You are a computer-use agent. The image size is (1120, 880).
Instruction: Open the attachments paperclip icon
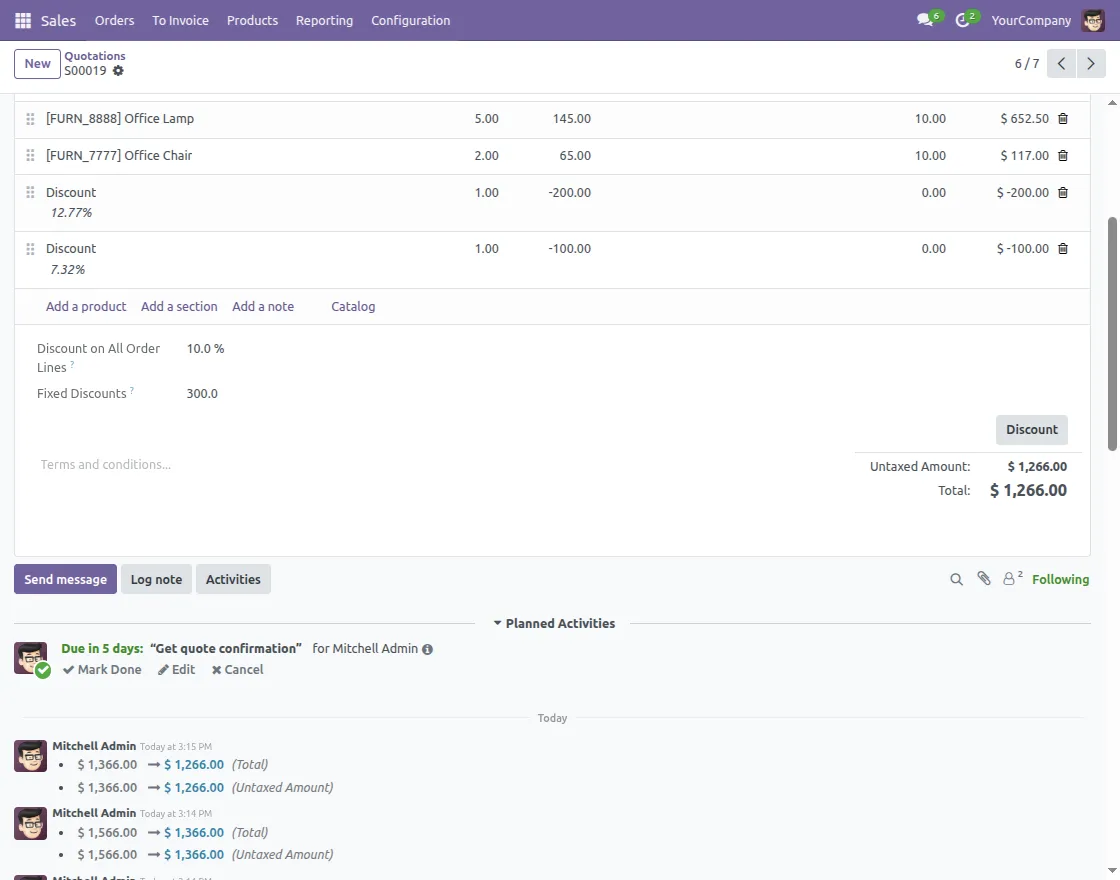984,579
